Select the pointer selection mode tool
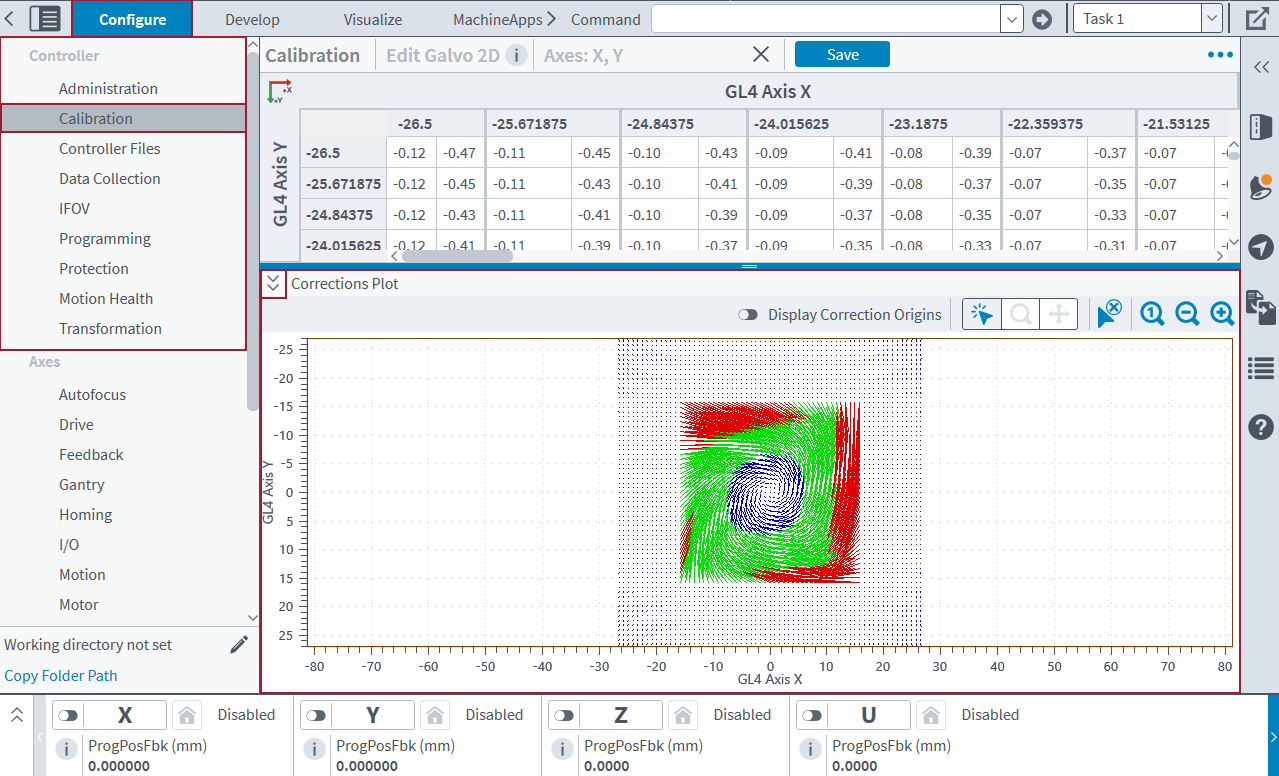Viewport: 1279px width, 776px height. click(982, 314)
